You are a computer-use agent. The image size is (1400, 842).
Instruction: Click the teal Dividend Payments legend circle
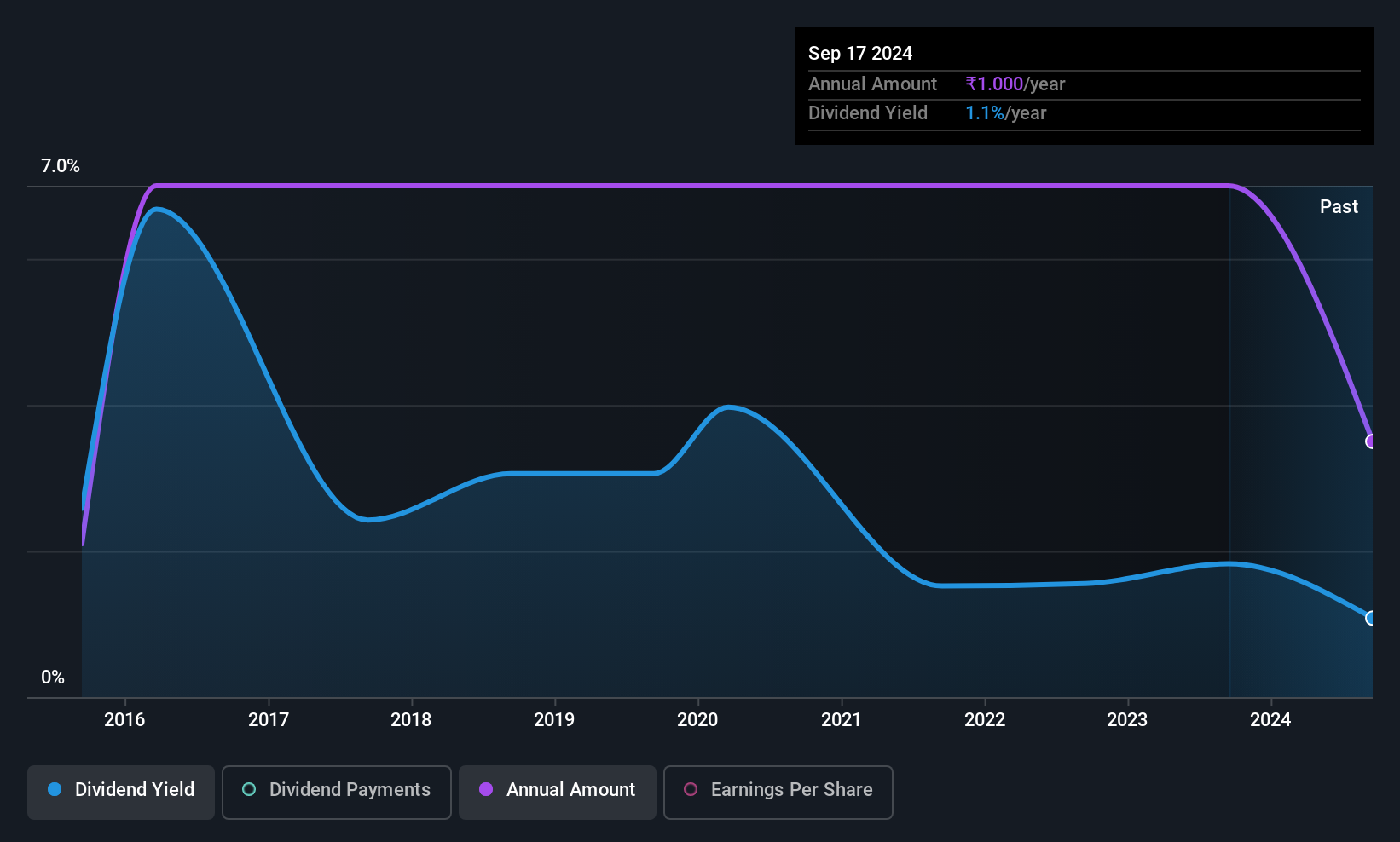pos(249,789)
